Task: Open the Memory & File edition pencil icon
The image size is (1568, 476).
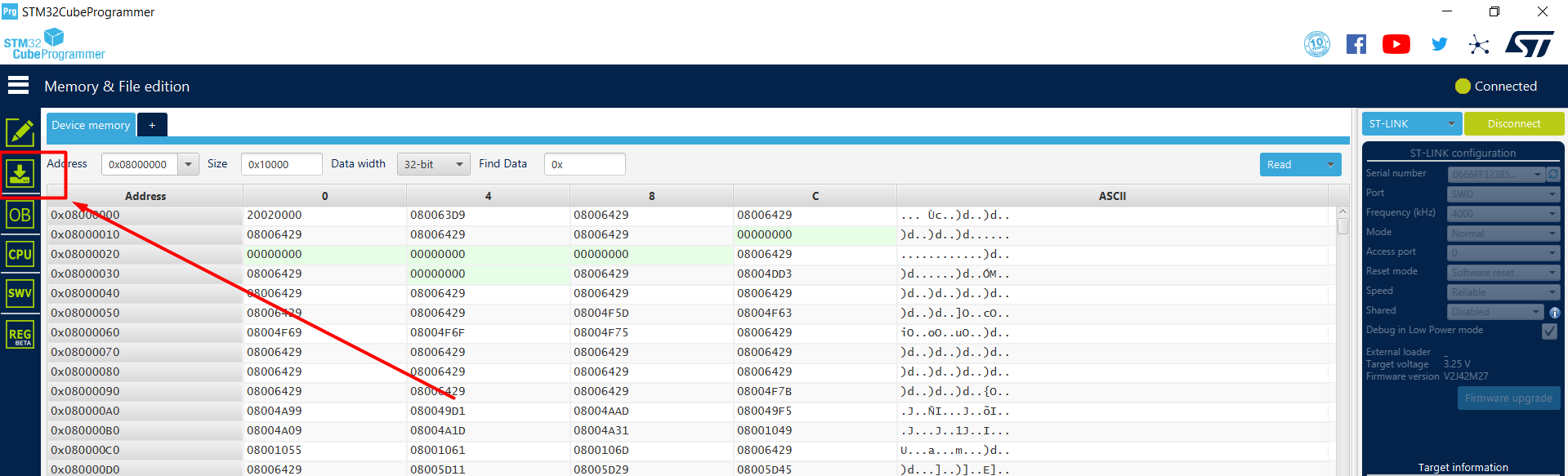Action: tap(20, 132)
